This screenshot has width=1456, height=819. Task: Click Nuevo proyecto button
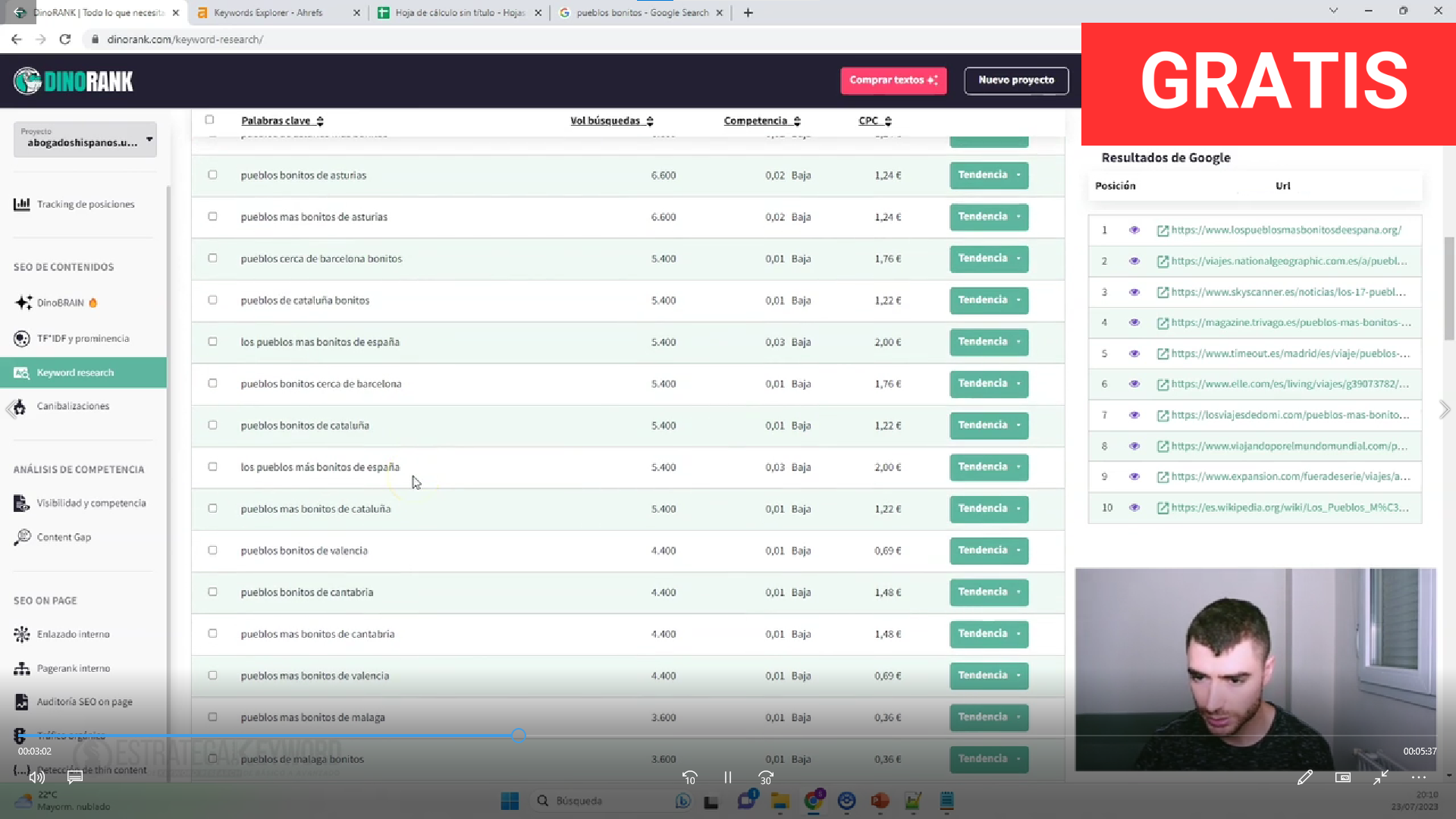click(1016, 80)
